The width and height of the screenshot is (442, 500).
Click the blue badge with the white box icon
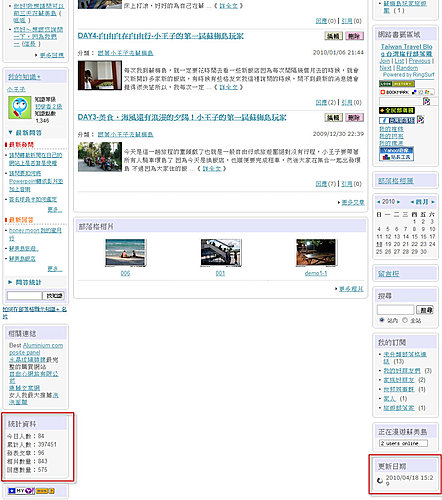point(397,120)
